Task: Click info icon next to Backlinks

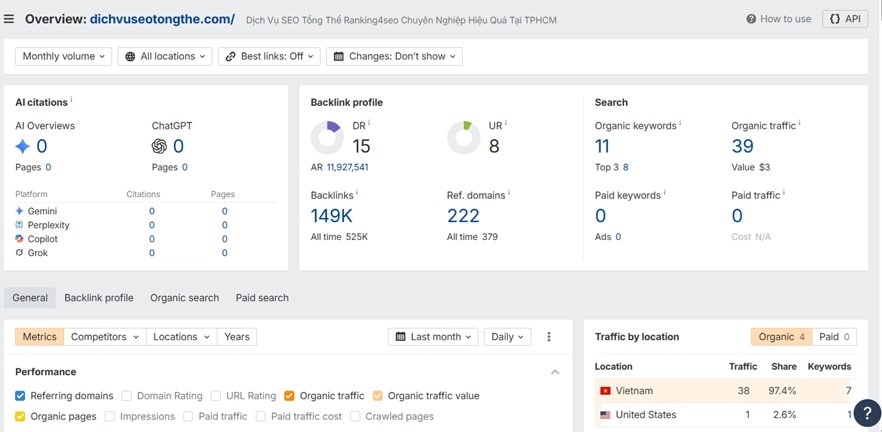Action: 357,193
